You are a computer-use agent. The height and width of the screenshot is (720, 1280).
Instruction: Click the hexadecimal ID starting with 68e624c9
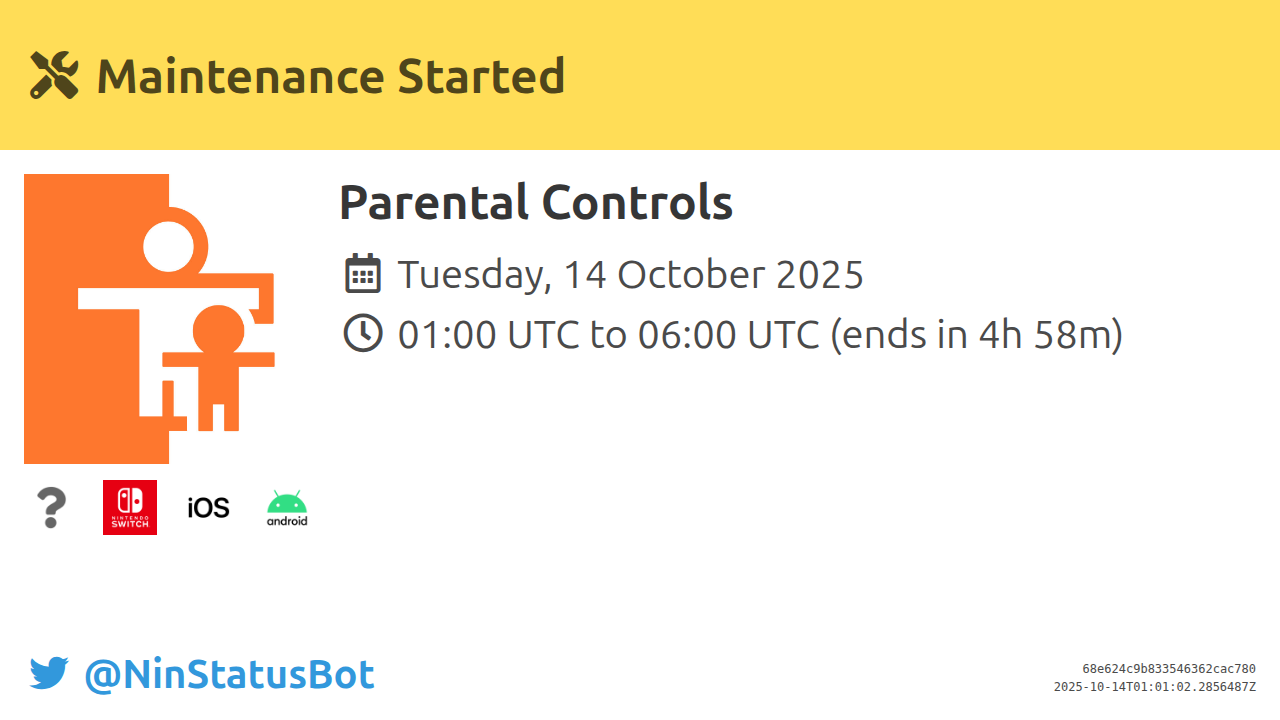pyautogui.click(x=1168, y=669)
